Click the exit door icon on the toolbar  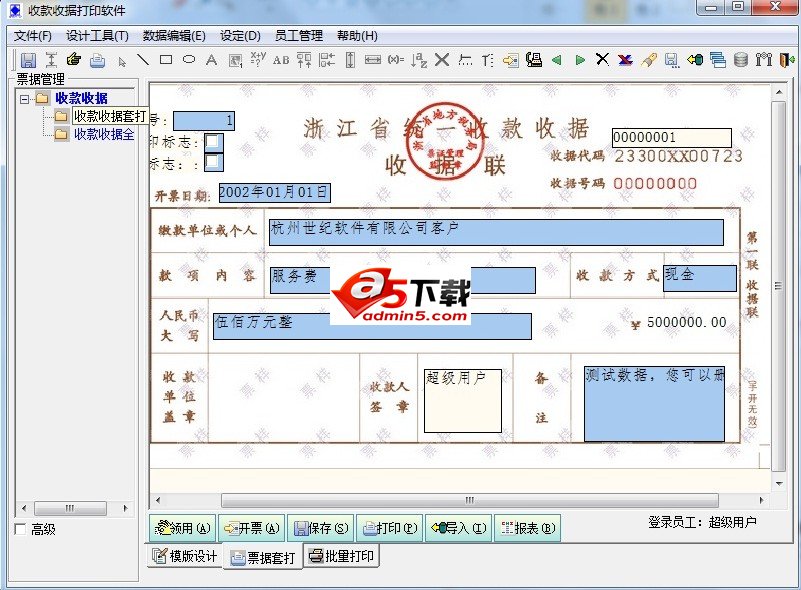pos(783,61)
